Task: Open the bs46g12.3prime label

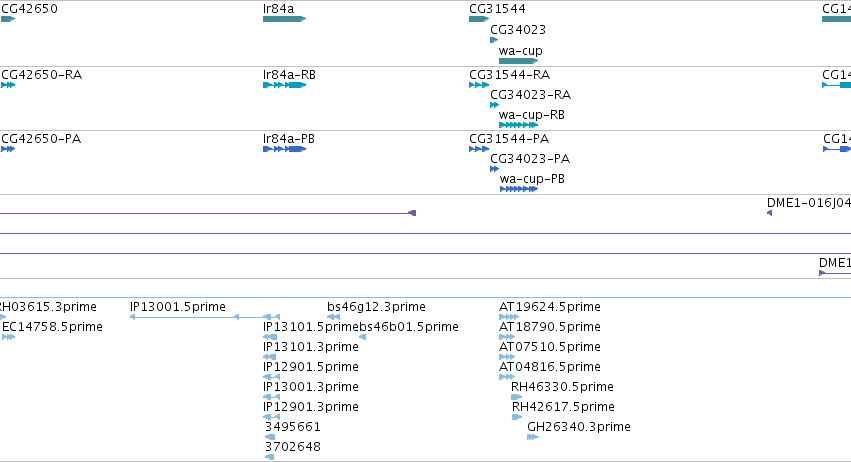Action: point(376,307)
